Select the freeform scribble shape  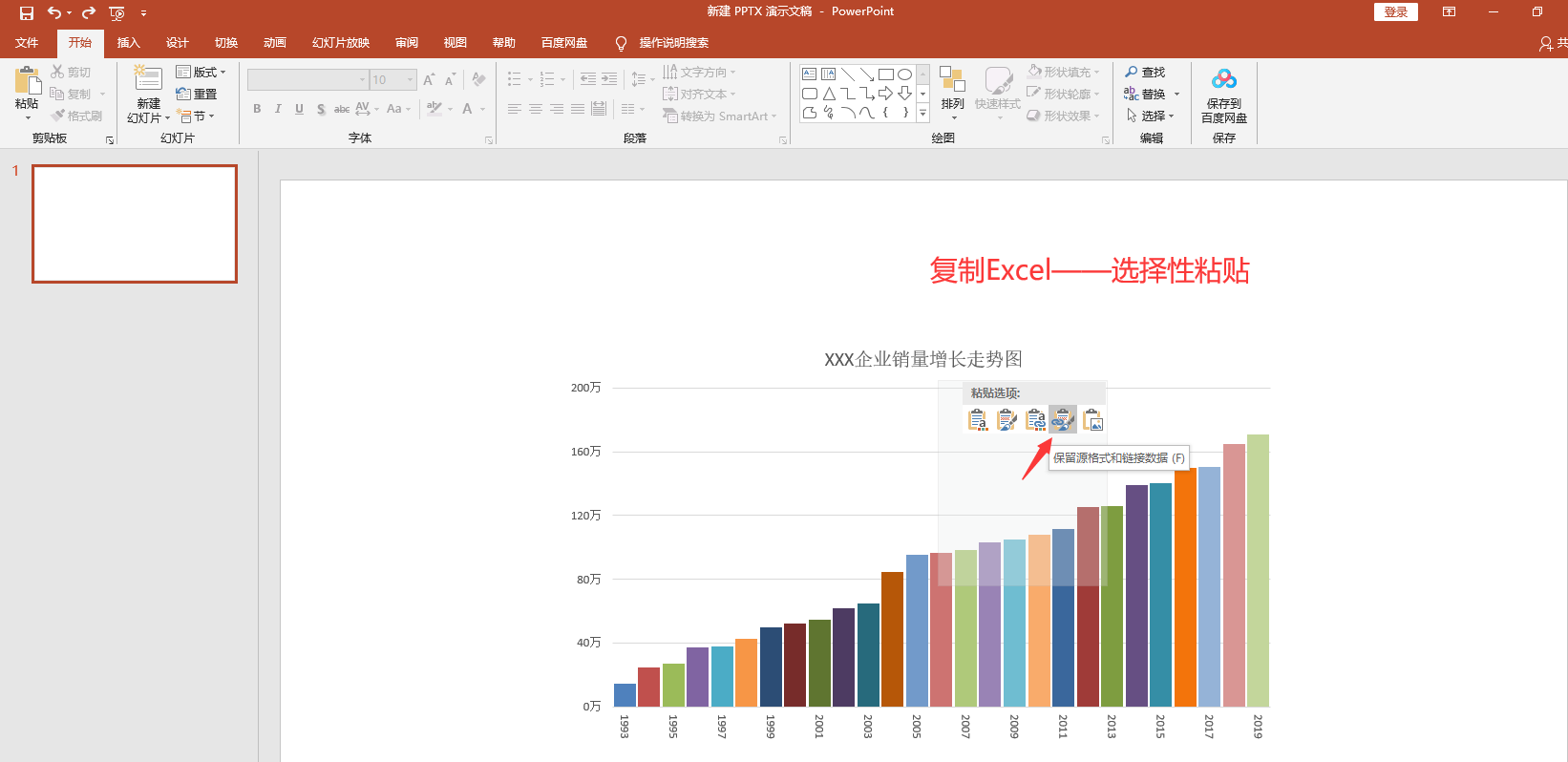[828, 113]
